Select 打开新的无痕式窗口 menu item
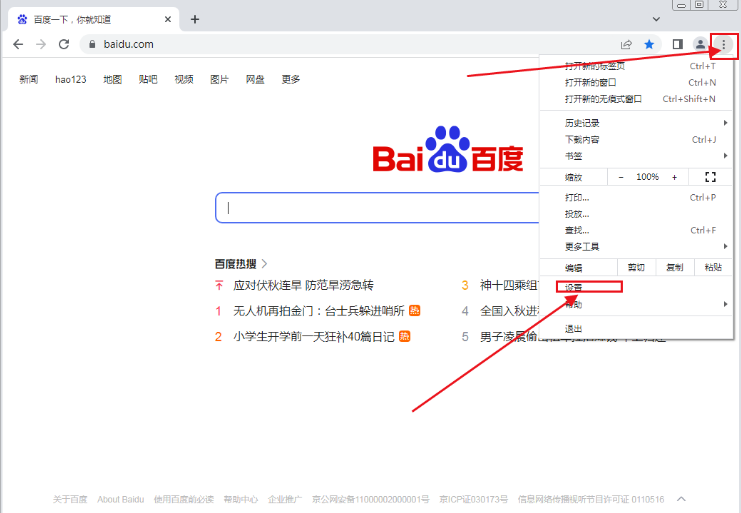The image size is (741, 513). pyautogui.click(x=637, y=99)
